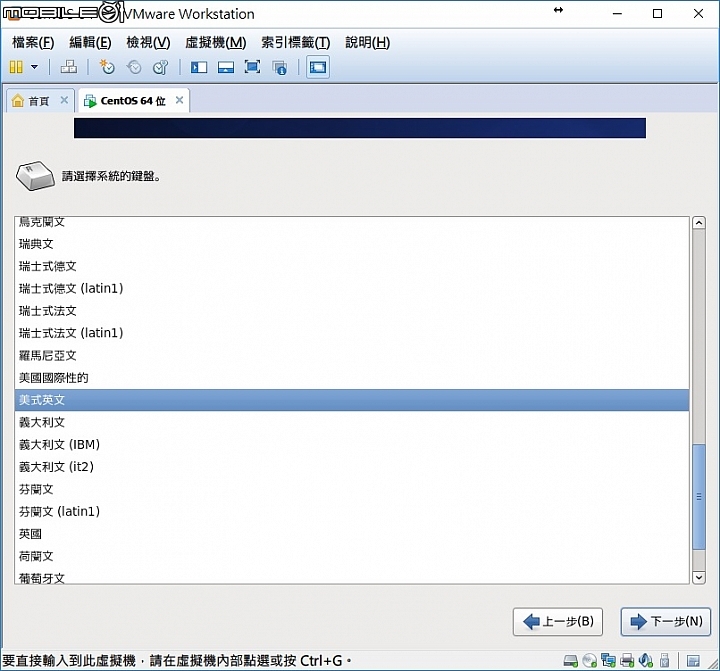Click the blue scrollbar thumb
The image size is (720, 671).
pyautogui.click(x=698, y=497)
